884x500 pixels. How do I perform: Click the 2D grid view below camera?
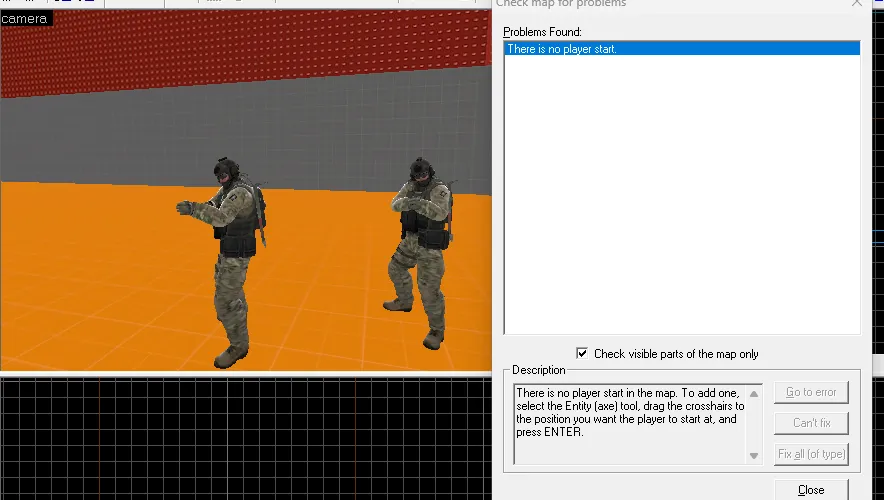pyautogui.click(x=246, y=439)
